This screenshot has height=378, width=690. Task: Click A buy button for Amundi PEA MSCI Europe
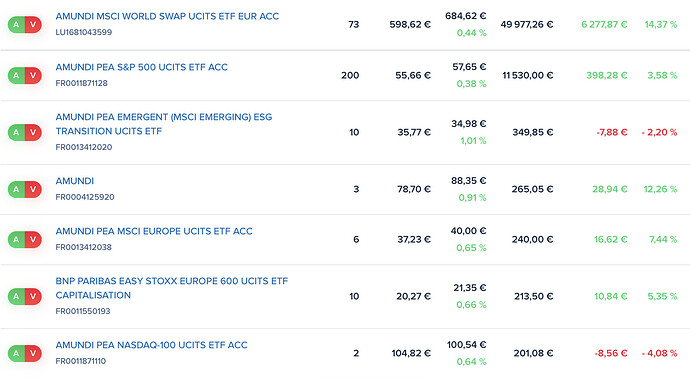coord(16,239)
